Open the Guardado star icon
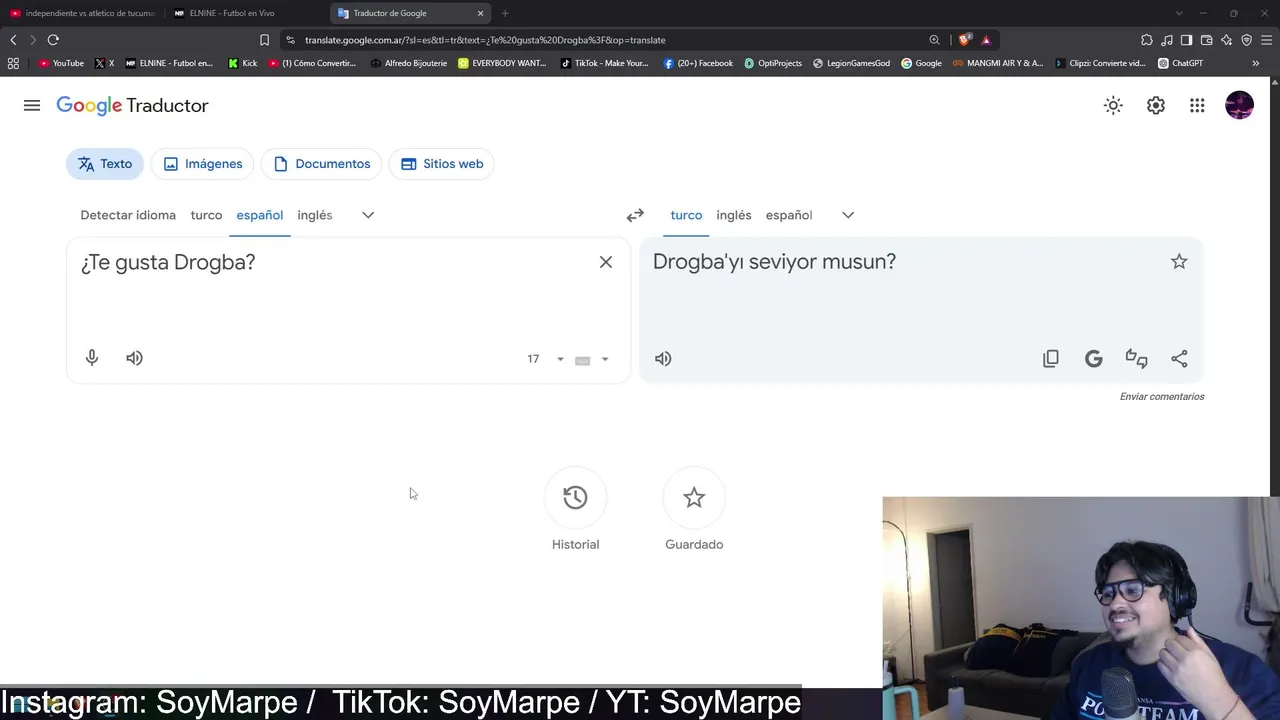Image resolution: width=1280 pixels, height=720 pixels. [x=694, y=498]
